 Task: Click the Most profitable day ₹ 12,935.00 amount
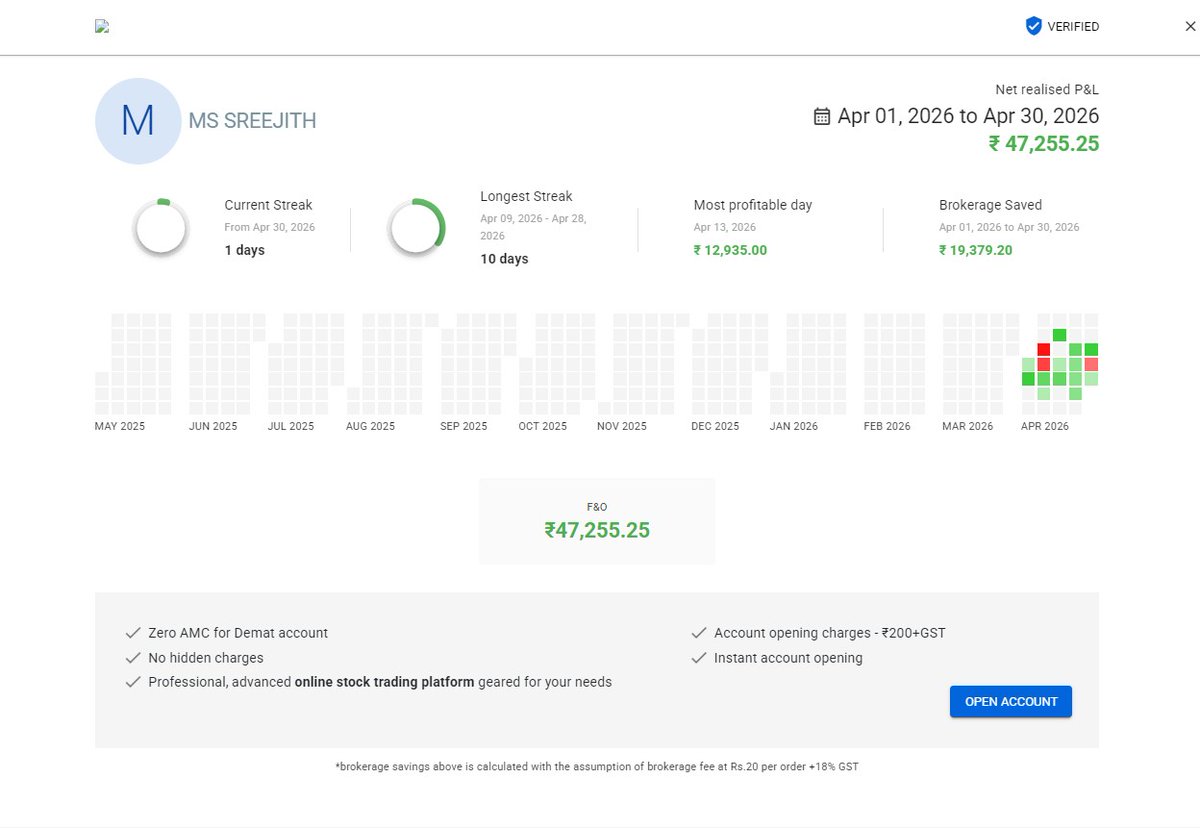pyautogui.click(x=731, y=250)
